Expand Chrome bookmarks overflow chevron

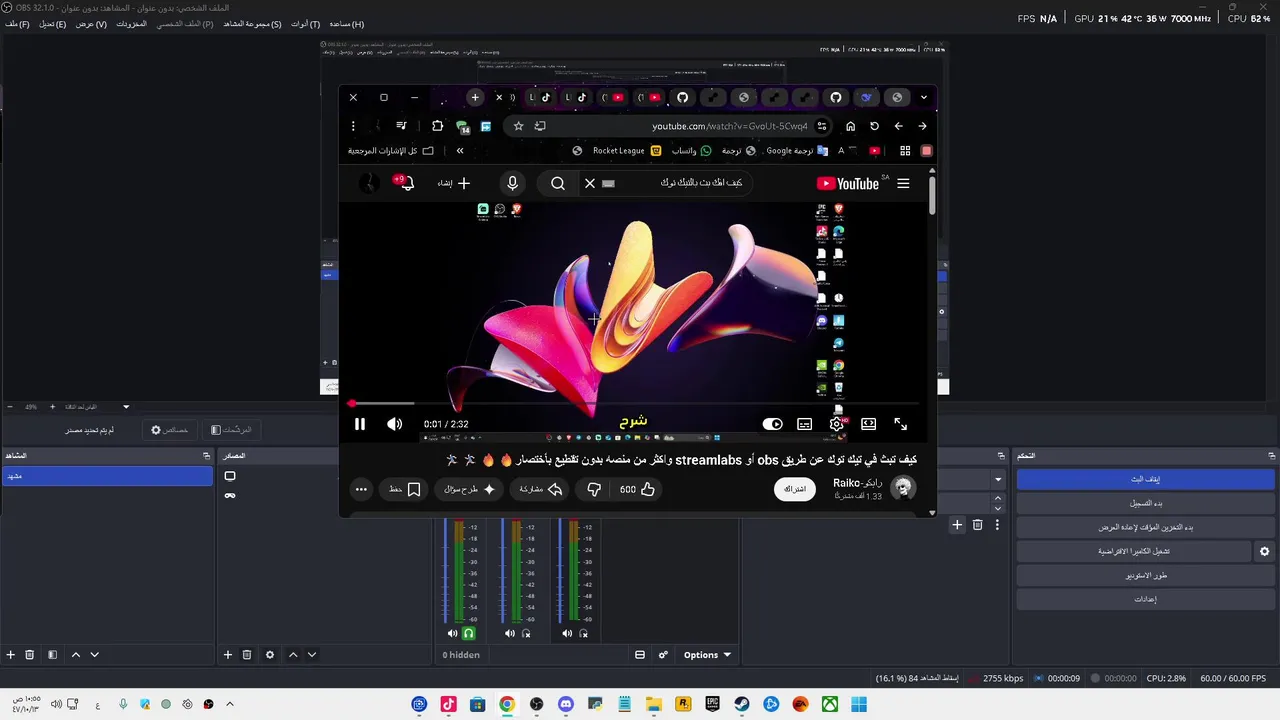(x=460, y=151)
